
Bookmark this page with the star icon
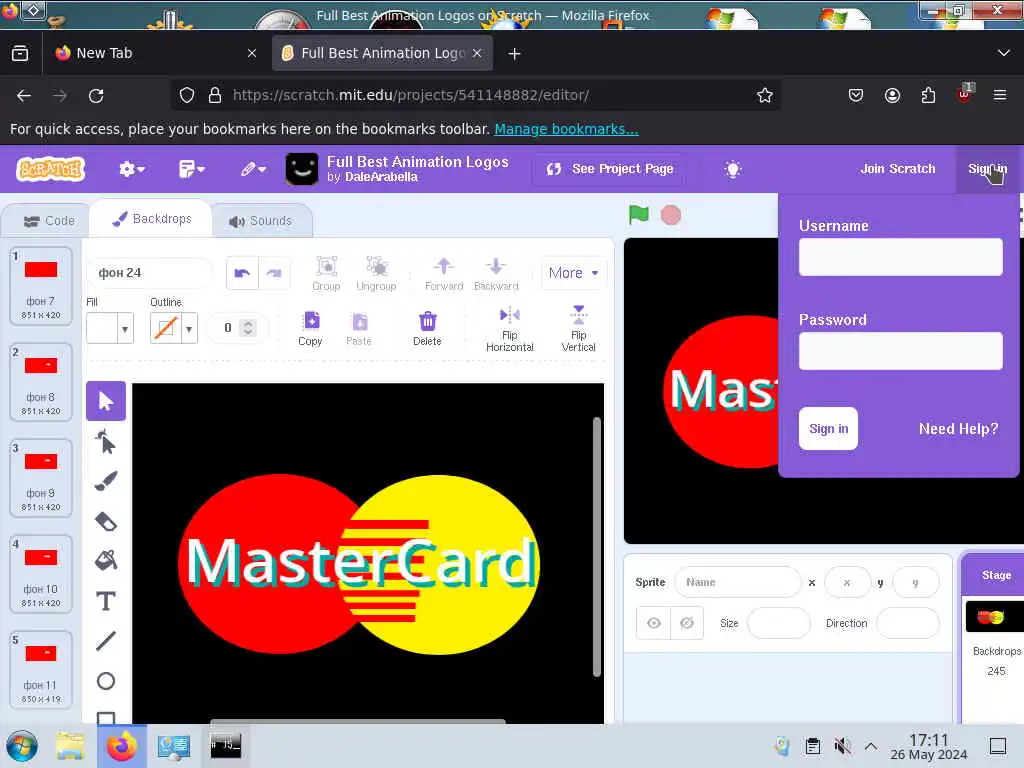tap(764, 95)
